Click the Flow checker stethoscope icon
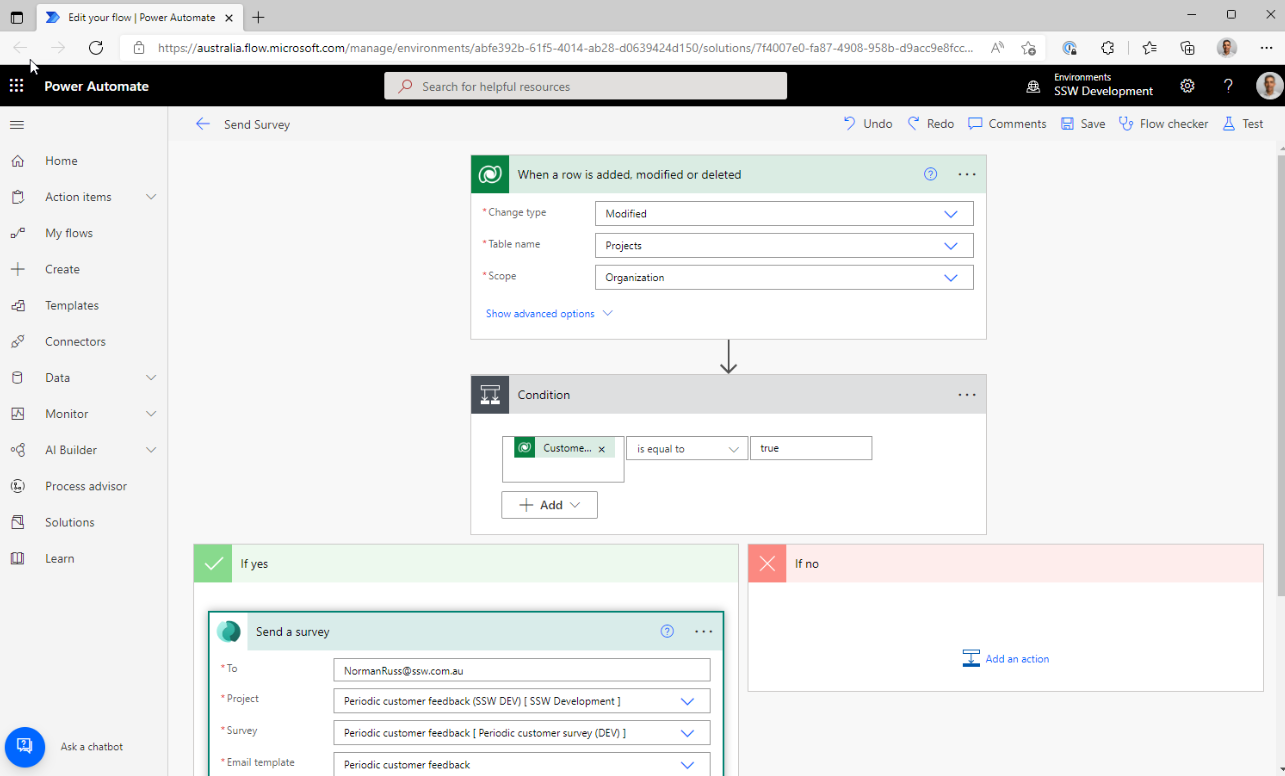Screen dimensions: 1285x776 (1126, 124)
